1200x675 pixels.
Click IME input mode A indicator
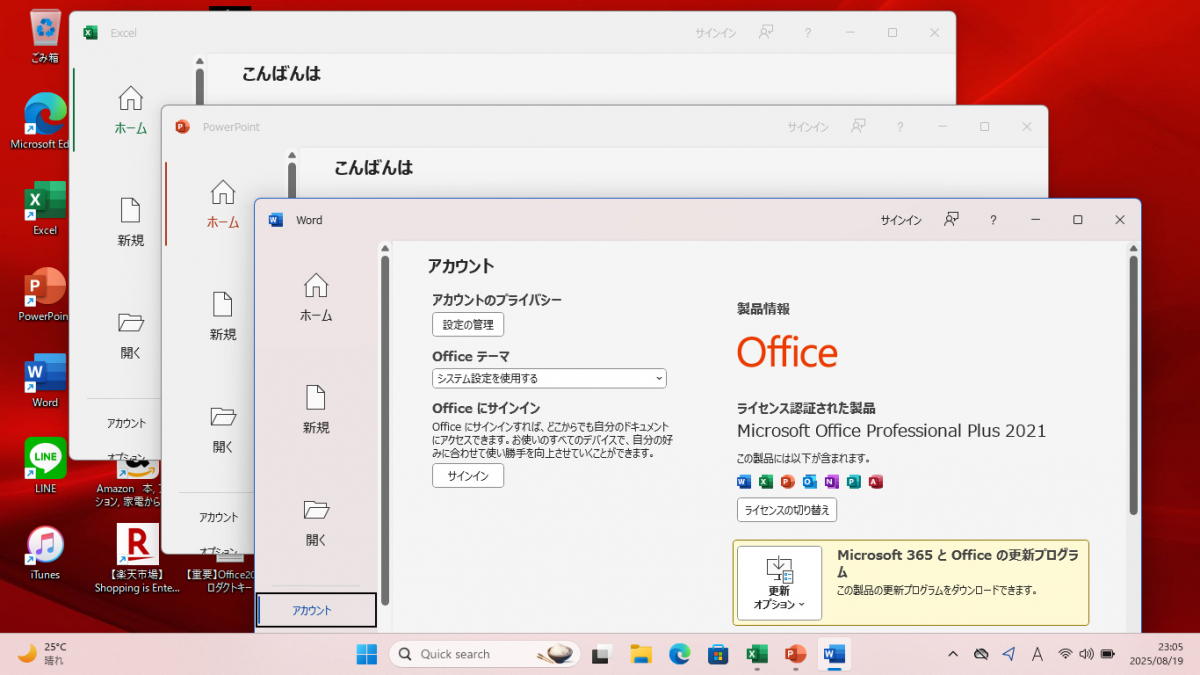[x=1037, y=654]
